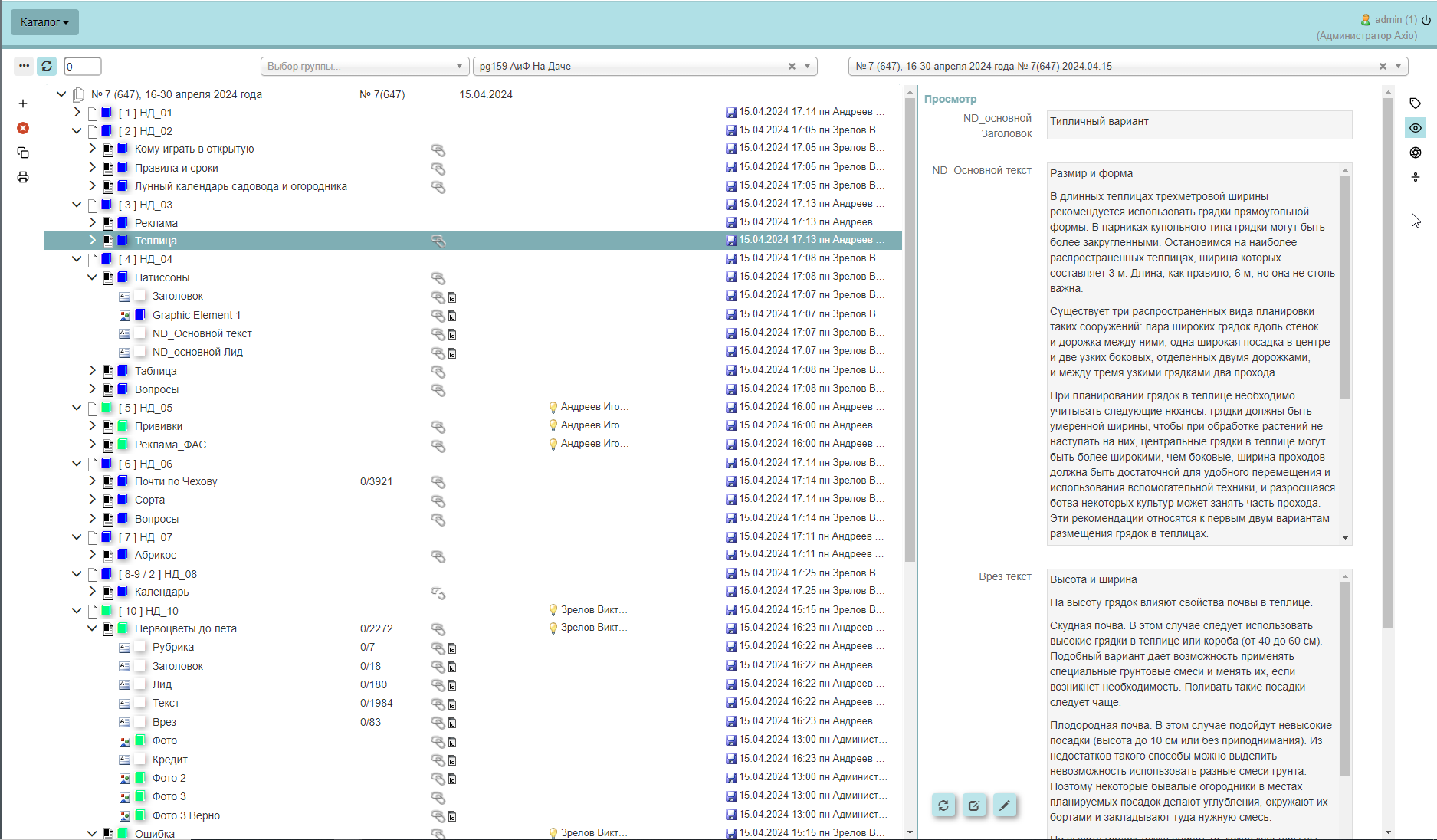This screenshot has height=840, width=1437.
Task: Click the power logout icon next to admin
Action: [1426, 20]
